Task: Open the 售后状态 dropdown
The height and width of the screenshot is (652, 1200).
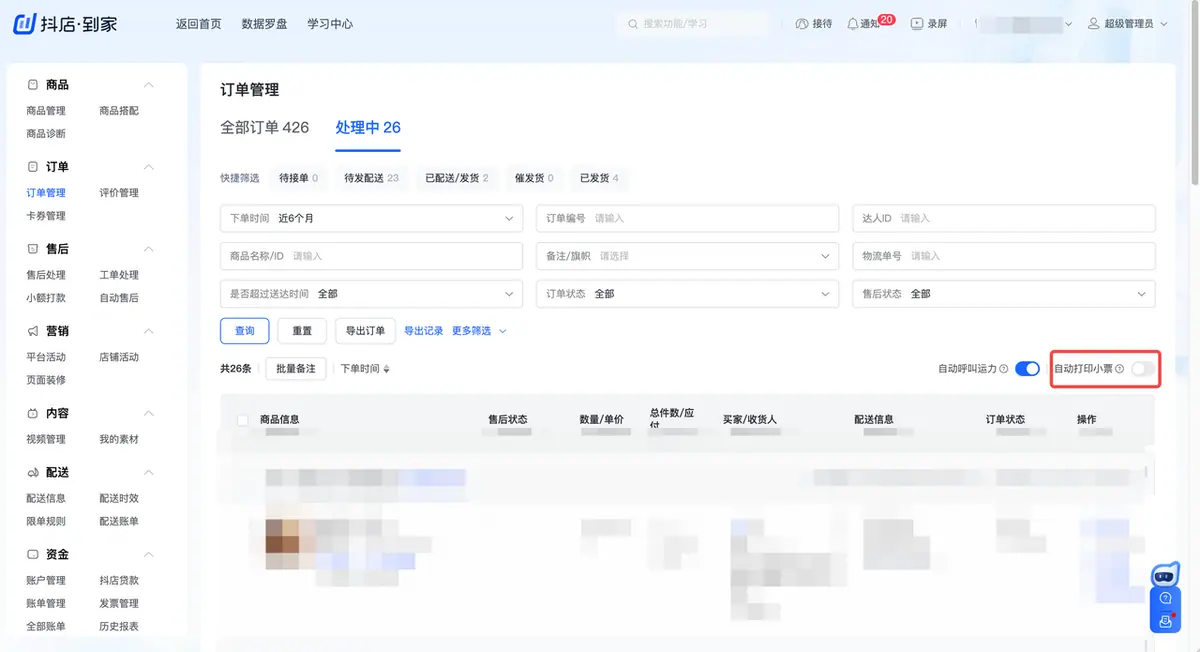Action: pos(1004,294)
